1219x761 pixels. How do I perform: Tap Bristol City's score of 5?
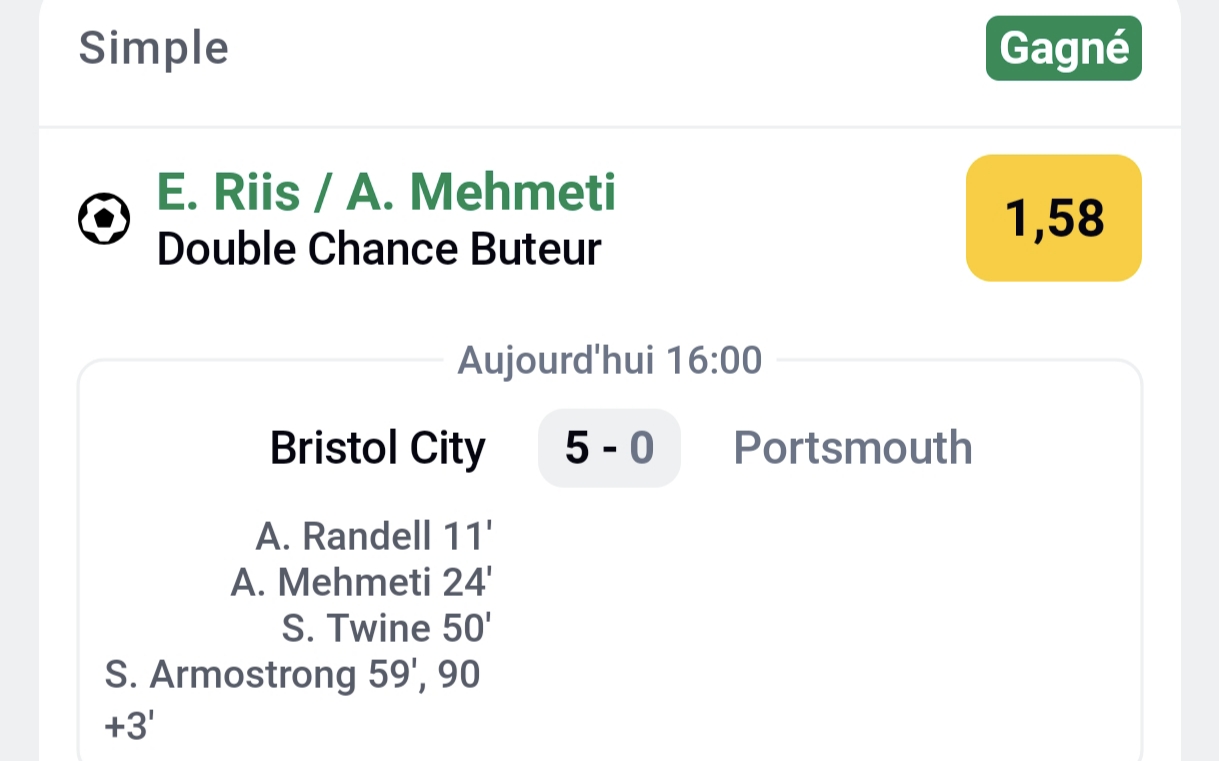577,448
